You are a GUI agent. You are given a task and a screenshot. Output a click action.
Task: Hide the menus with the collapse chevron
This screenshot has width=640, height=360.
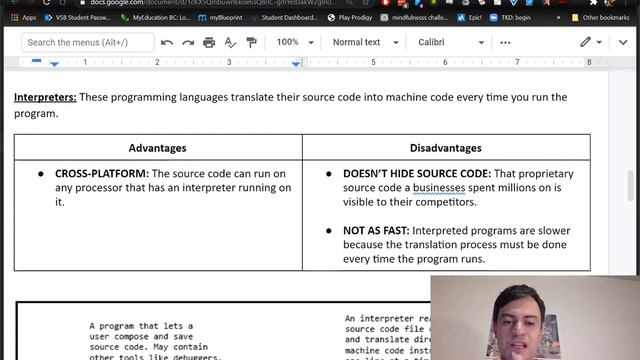click(623, 42)
